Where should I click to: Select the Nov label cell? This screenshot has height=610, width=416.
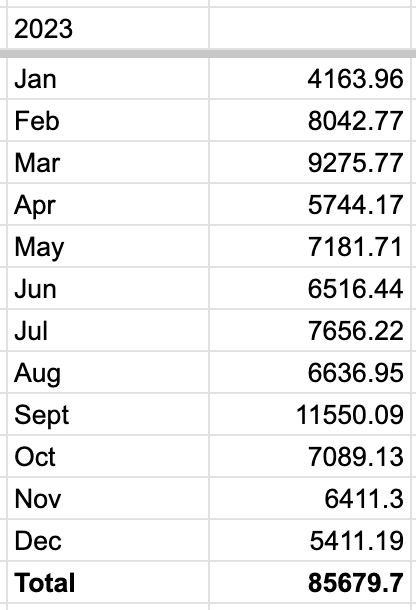(108, 499)
